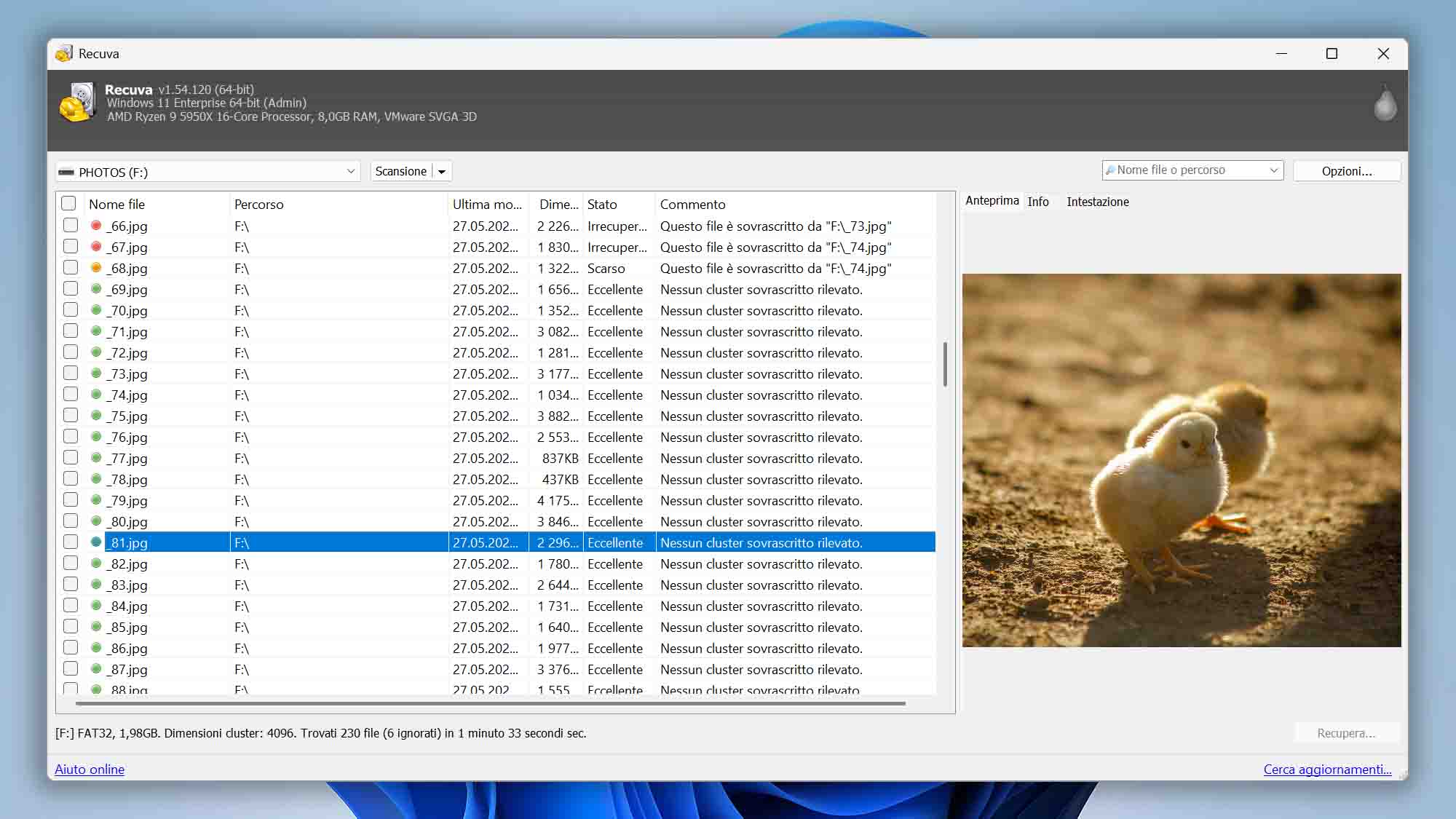Screen dimensions: 1456x819
Task: Click the drive icon beside PHOTOS (F:)
Action: point(67,172)
